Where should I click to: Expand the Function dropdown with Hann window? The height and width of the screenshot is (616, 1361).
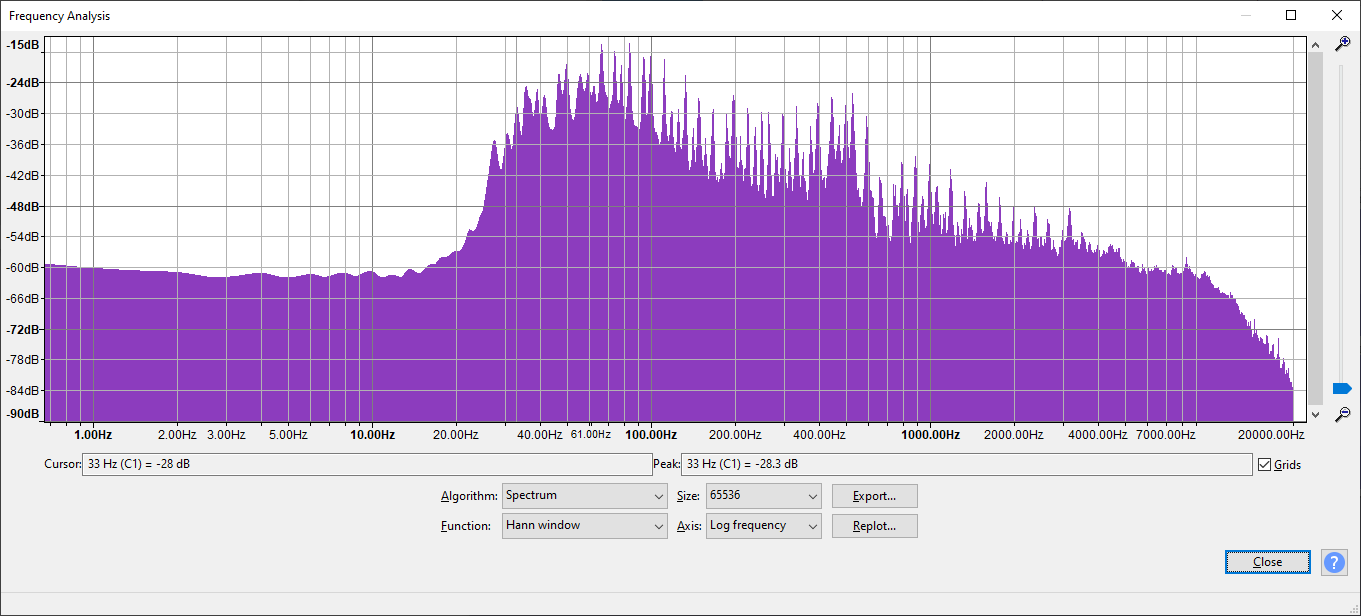[585, 526]
